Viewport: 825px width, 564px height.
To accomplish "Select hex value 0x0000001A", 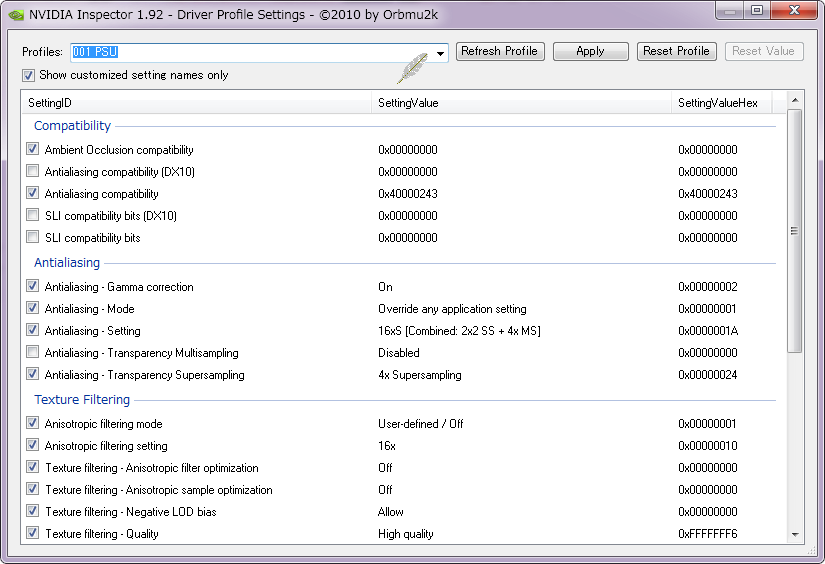I will [x=708, y=331].
